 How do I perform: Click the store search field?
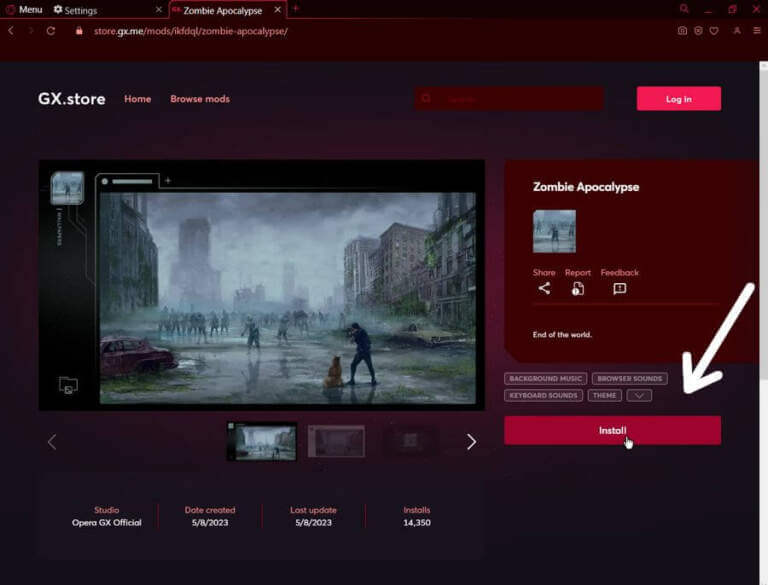click(x=509, y=98)
